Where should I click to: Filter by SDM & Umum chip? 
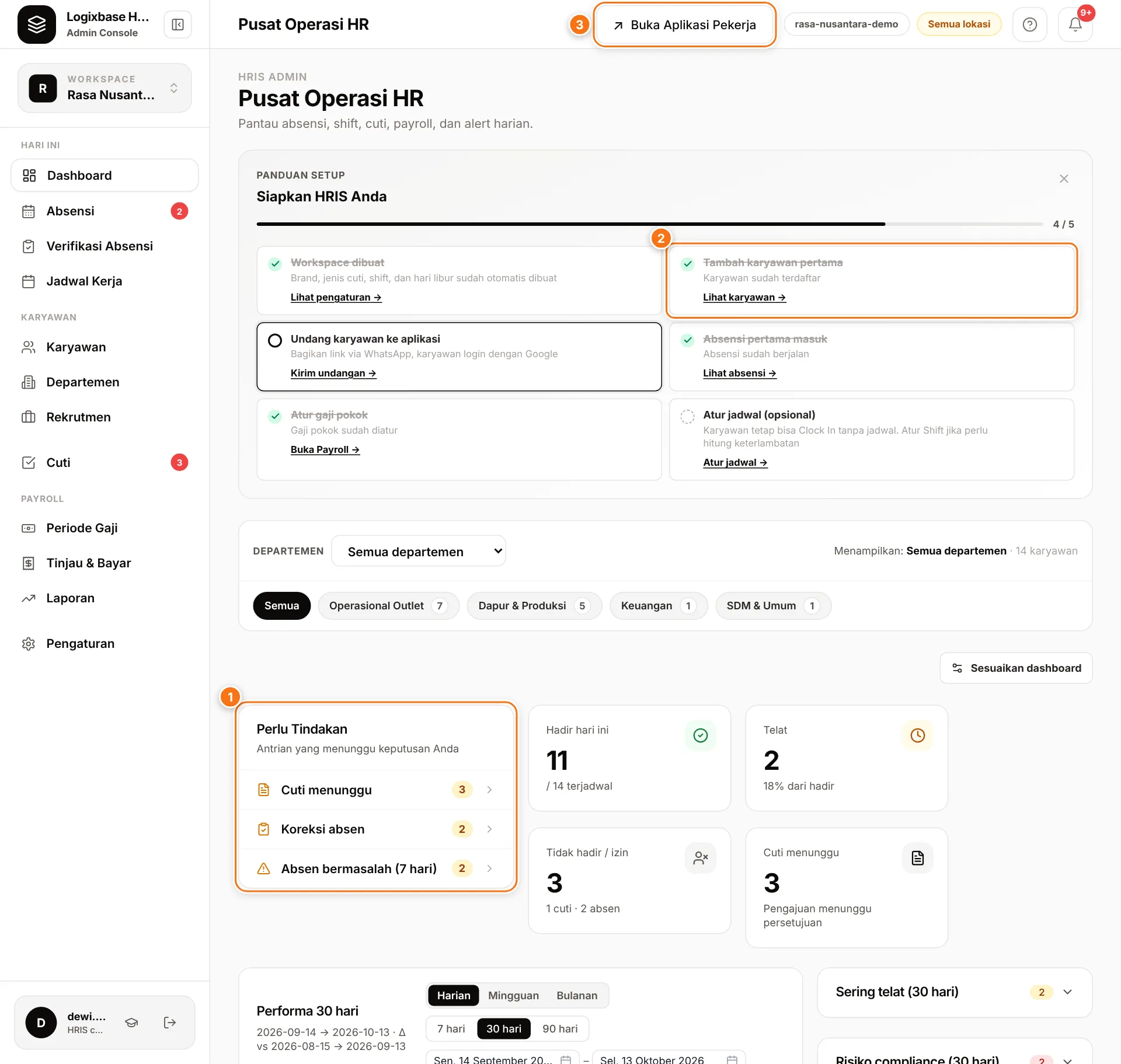[774, 605]
